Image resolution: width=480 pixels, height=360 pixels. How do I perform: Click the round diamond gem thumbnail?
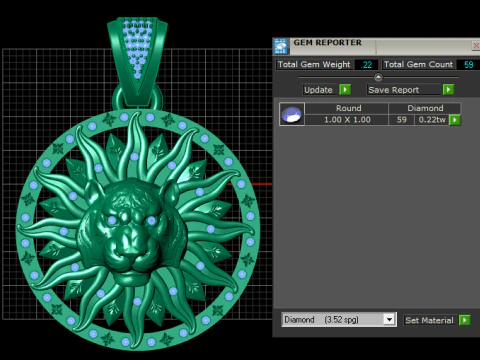tap(292, 114)
